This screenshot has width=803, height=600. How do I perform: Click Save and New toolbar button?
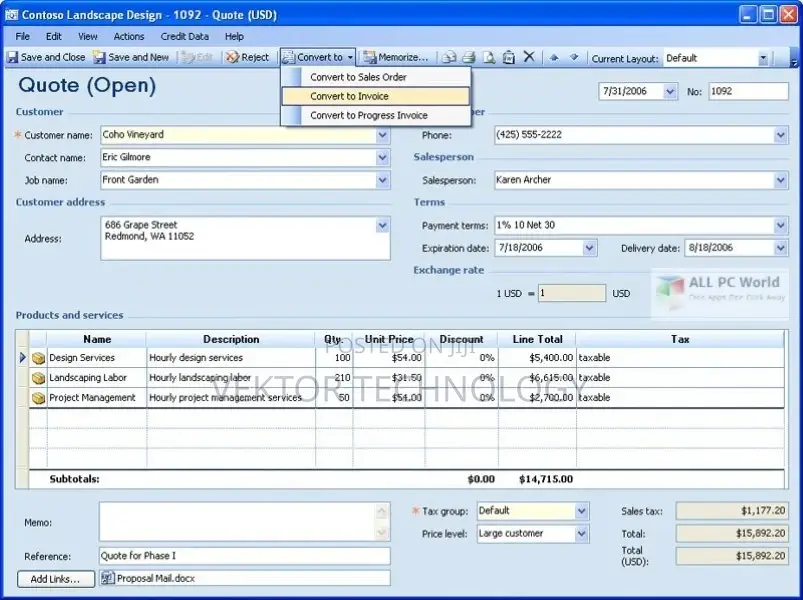[x=131, y=57]
